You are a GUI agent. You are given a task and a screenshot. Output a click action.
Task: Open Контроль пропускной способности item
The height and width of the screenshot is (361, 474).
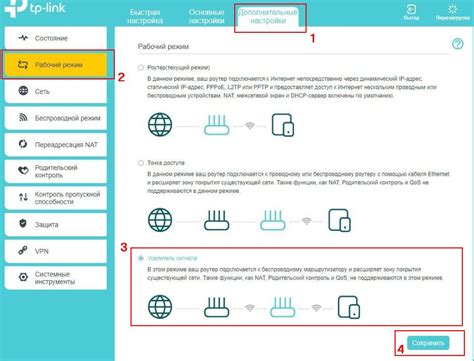click(x=56, y=198)
